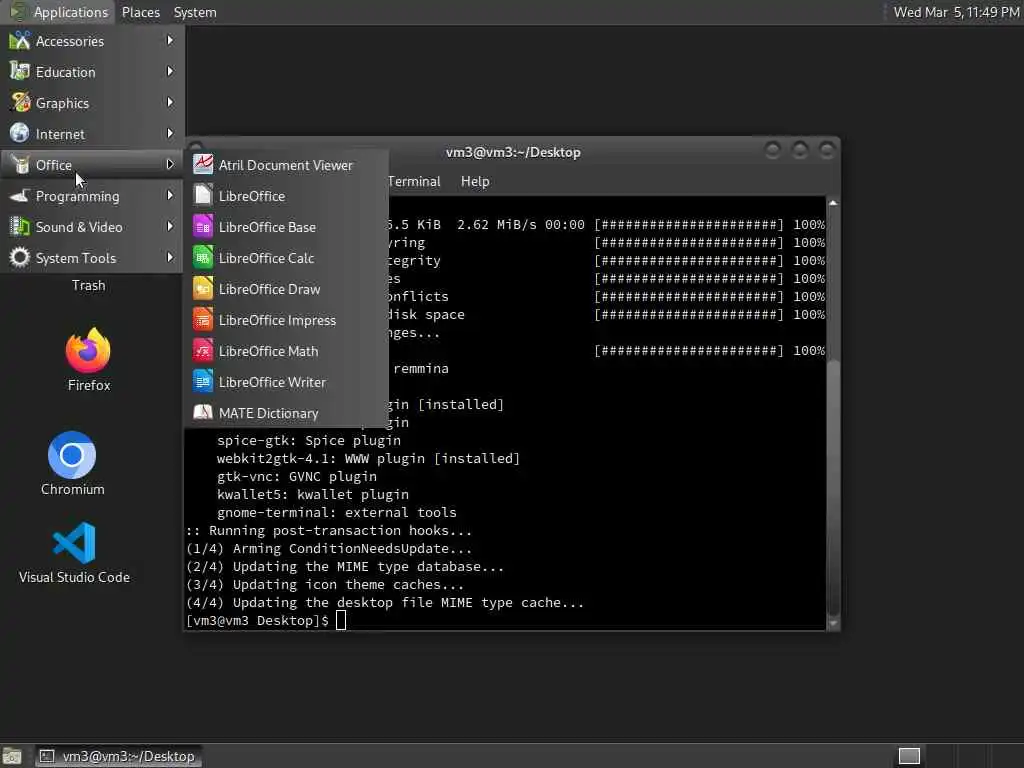The width and height of the screenshot is (1024, 768).
Task: Launch LibreOffice Draw
Action: [286, 289]
